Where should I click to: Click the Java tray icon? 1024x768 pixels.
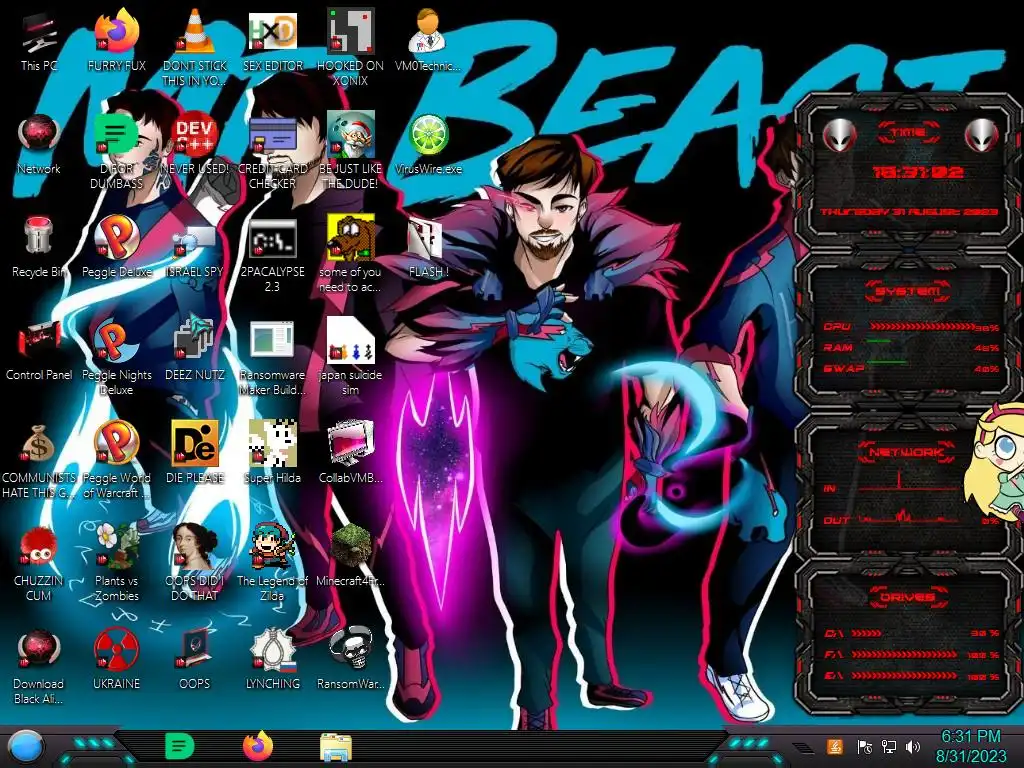pyautogui.click(x=835, y=746)
